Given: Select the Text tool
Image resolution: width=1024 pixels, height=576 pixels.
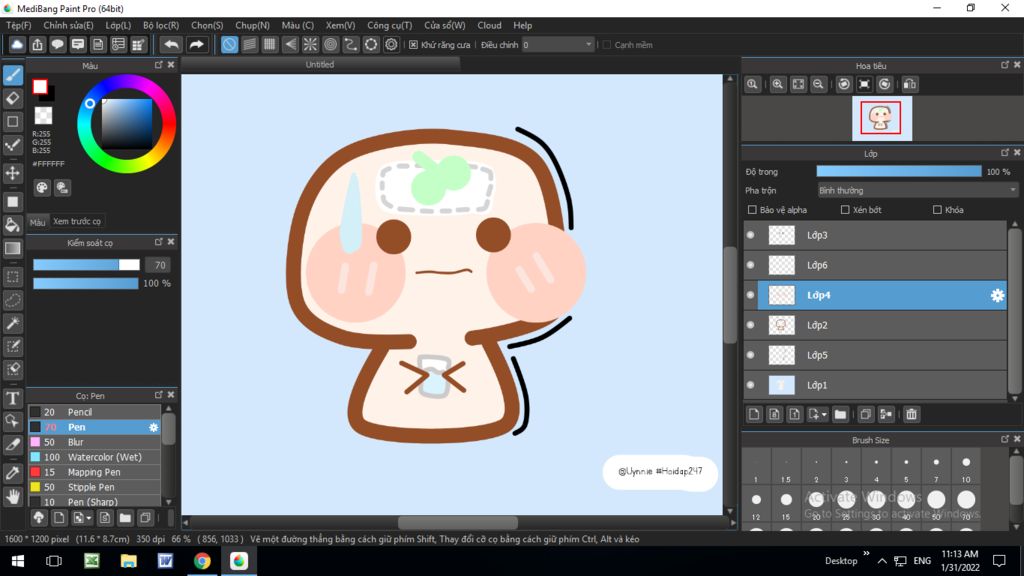Looking at the screenshot, I should (12, 398).
